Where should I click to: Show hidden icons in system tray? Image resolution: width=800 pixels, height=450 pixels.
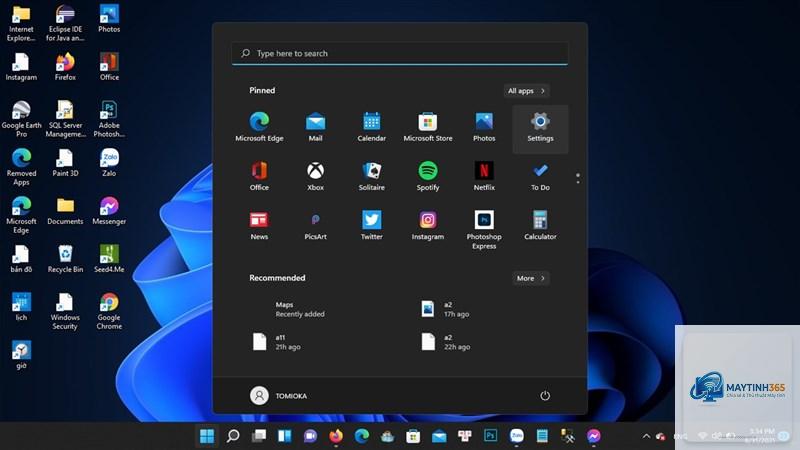click(646, 436)
